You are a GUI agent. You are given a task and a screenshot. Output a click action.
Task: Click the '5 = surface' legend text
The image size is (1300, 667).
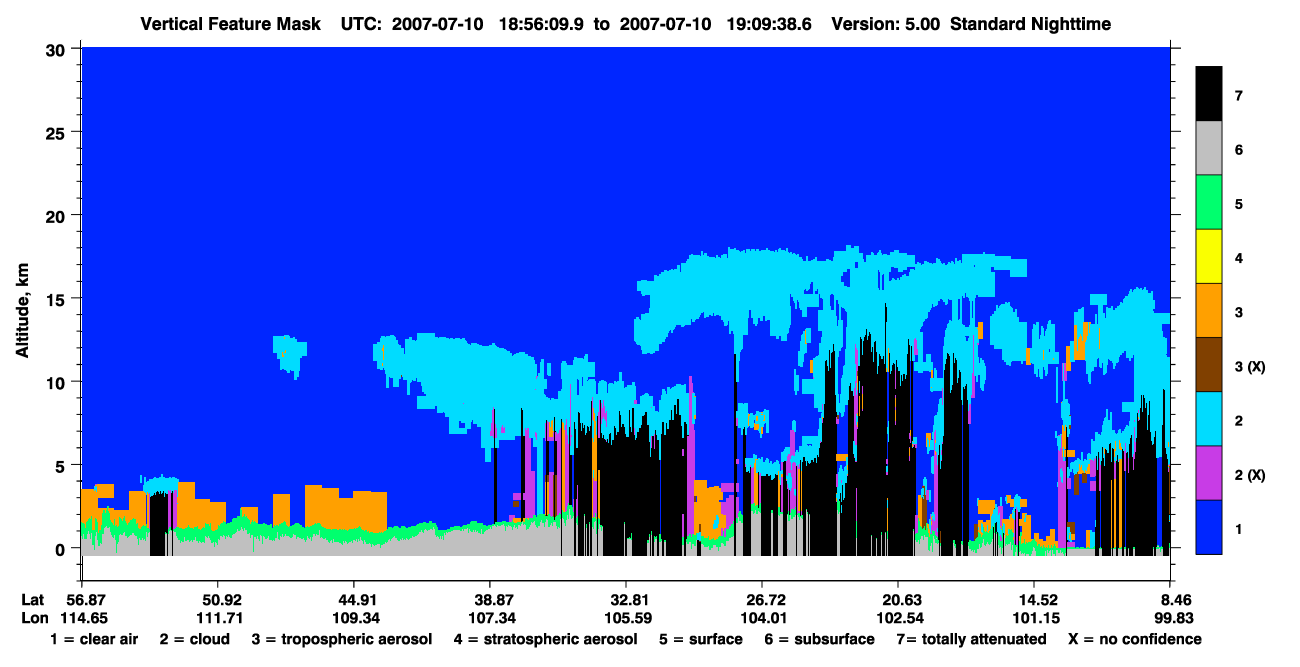coord(701,639)
